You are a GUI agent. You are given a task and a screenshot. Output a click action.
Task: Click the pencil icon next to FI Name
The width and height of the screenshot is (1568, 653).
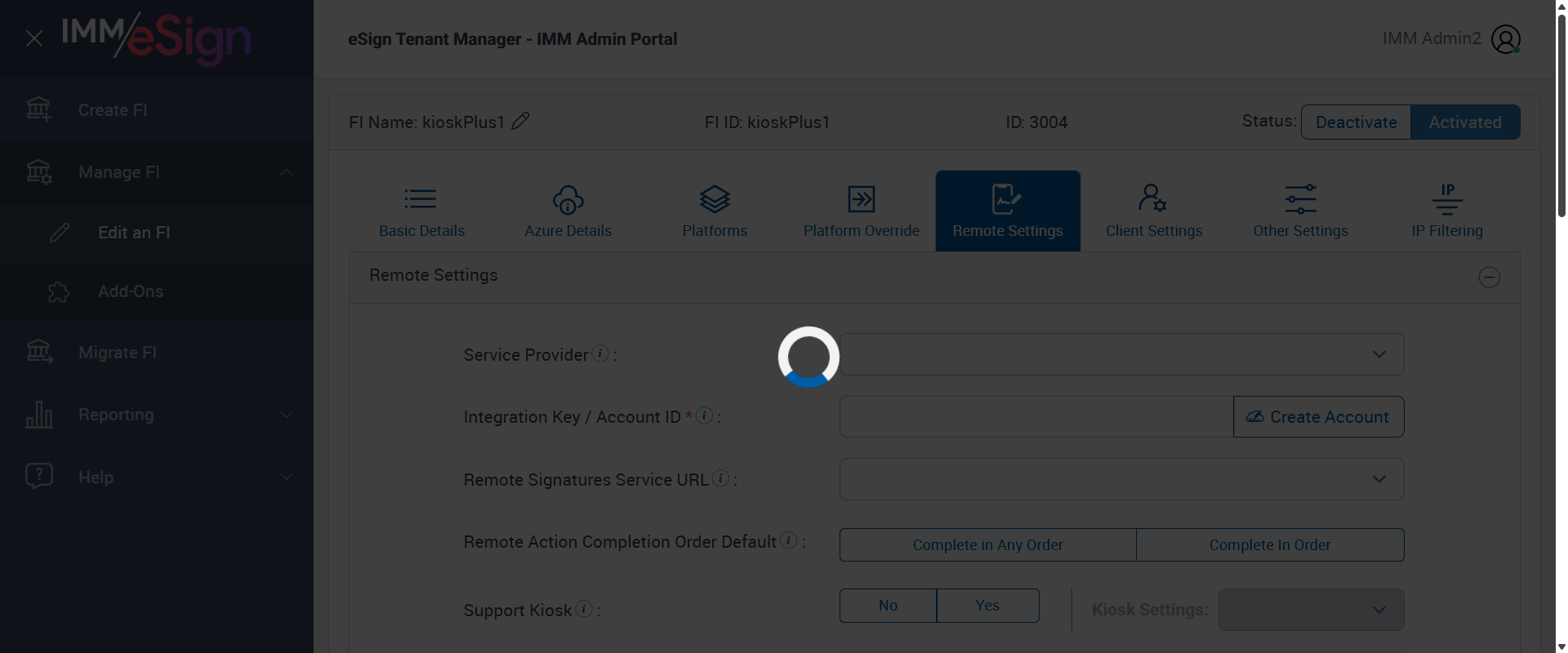(x=520, y=122)
